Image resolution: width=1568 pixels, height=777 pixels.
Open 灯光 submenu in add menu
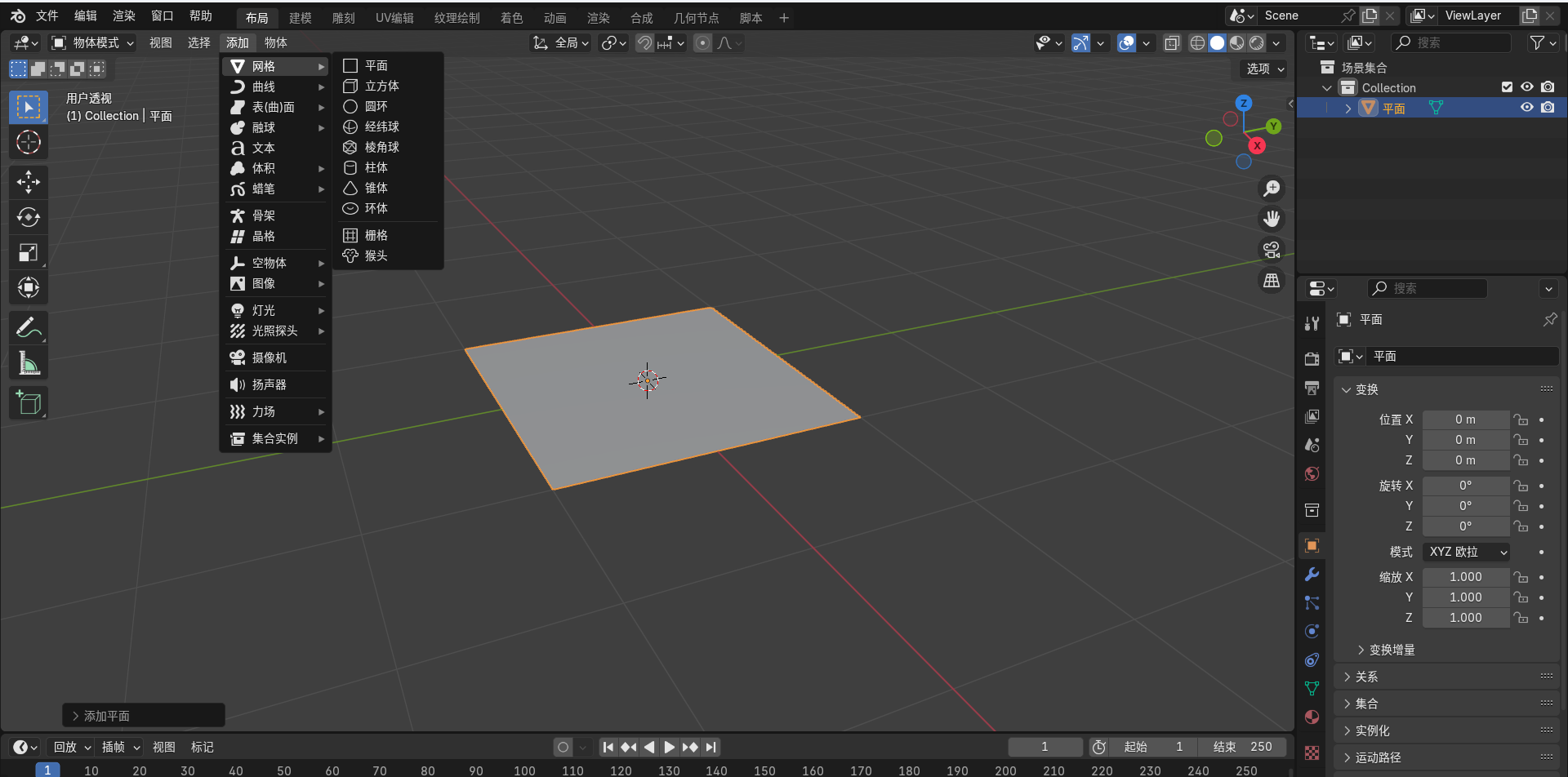click(276, 310)
